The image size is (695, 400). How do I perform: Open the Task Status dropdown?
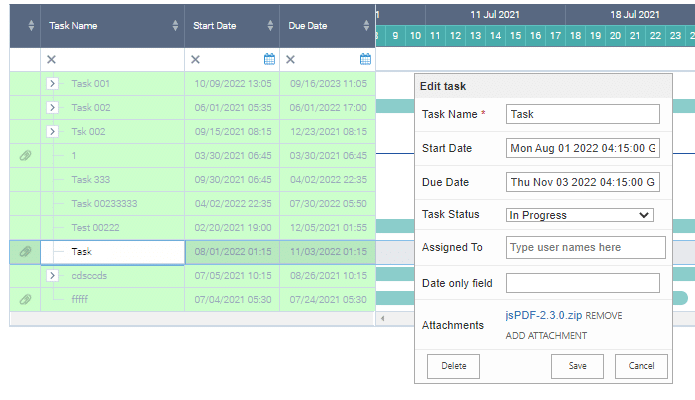tap(580, 215)
